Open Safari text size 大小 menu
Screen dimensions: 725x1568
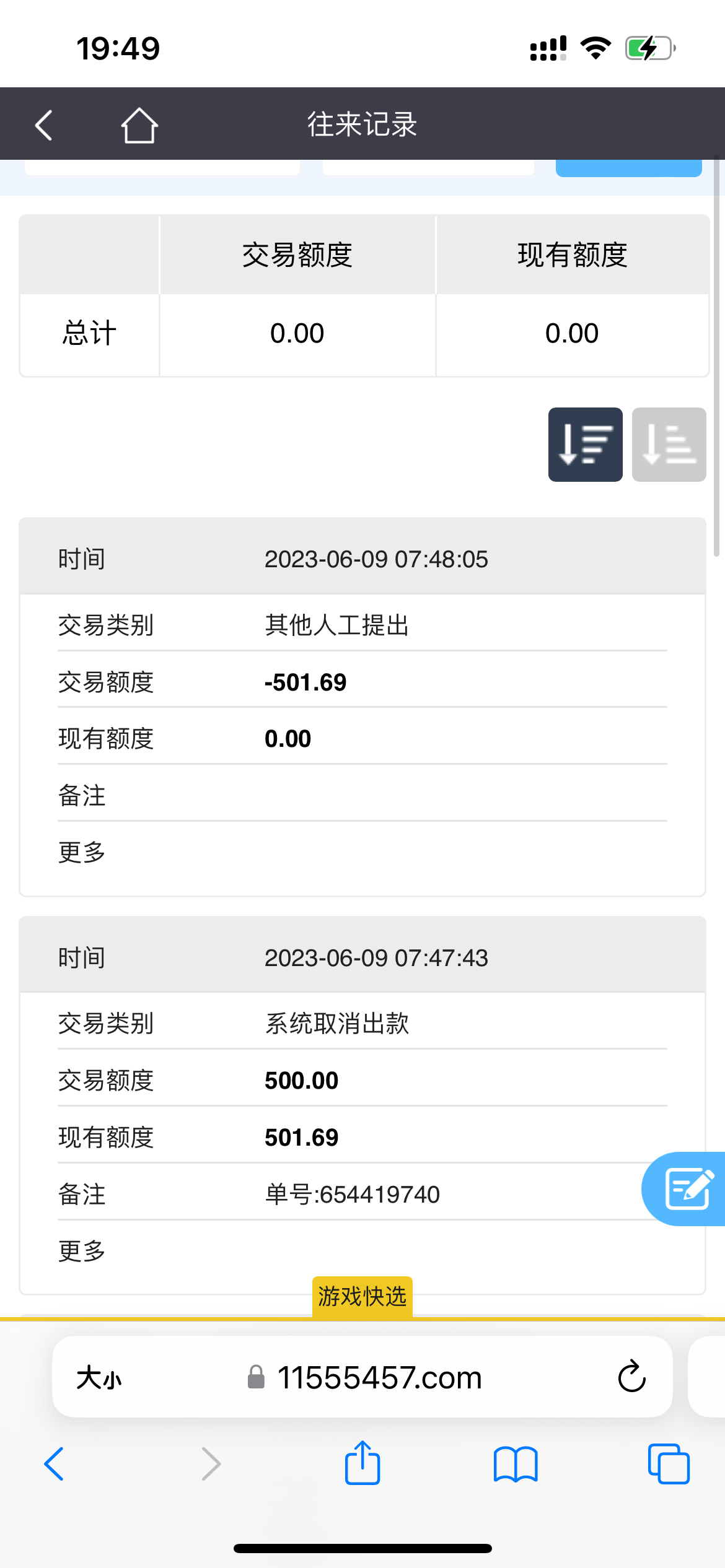[x=99, y=1378]
